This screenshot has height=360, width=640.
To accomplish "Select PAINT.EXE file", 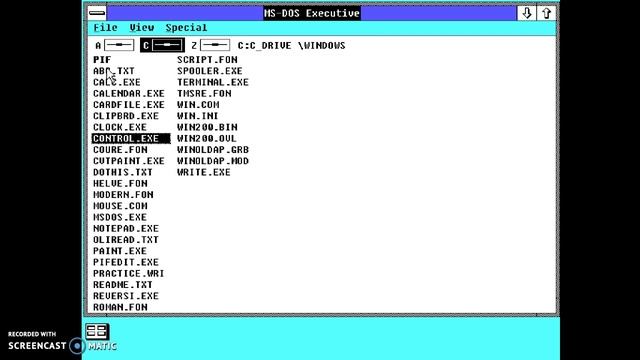I will (x=120, y=251).
